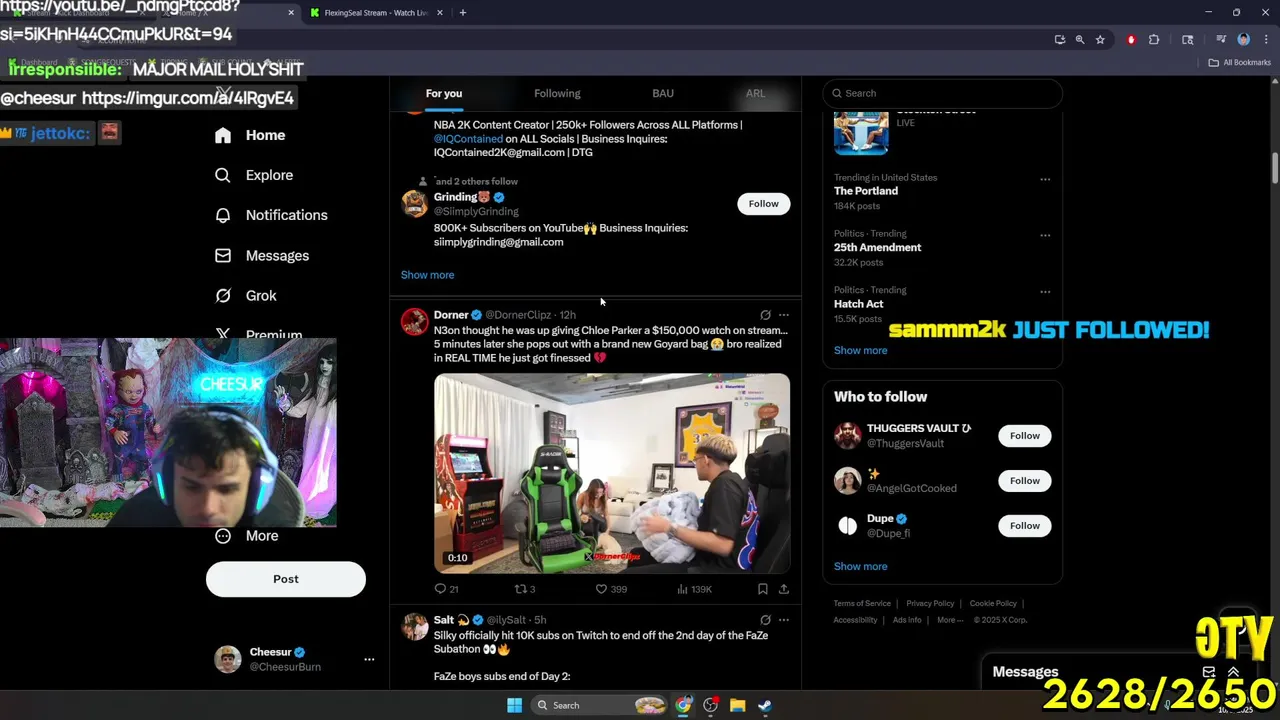The image size is (1280, 720).
Task: Open the Privacy Policy link
Action: coord(930,604)
